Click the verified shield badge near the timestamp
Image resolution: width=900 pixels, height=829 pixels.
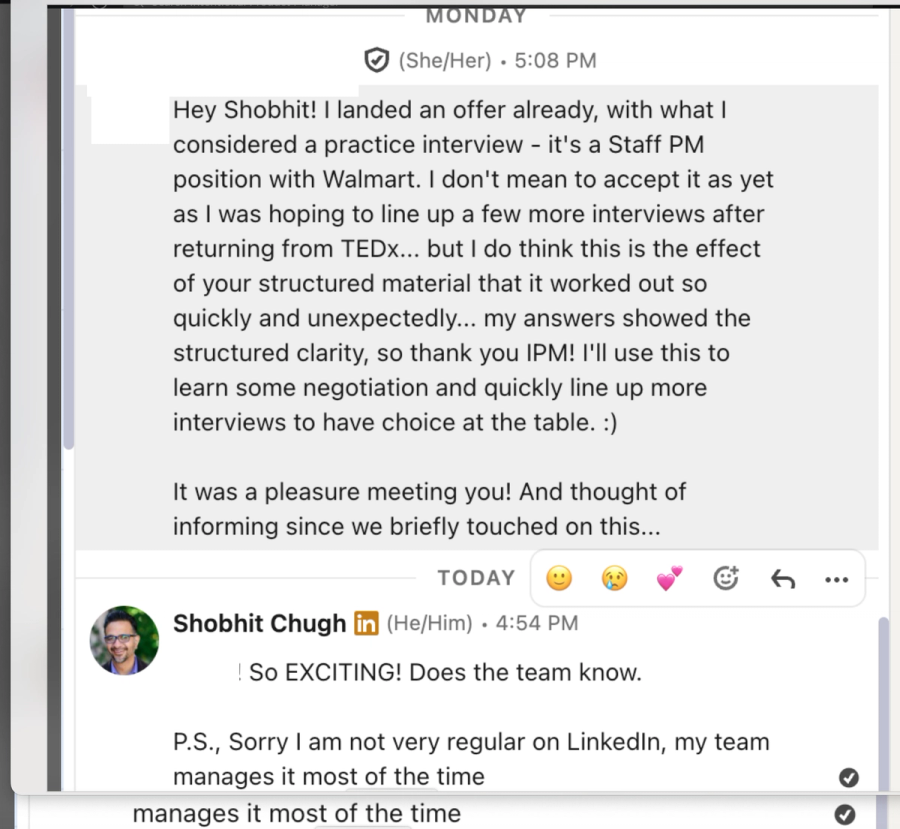point(376,60)
